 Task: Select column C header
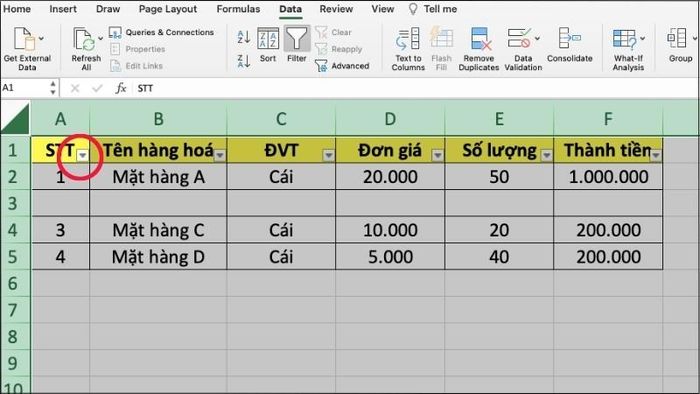pos(281,119)
